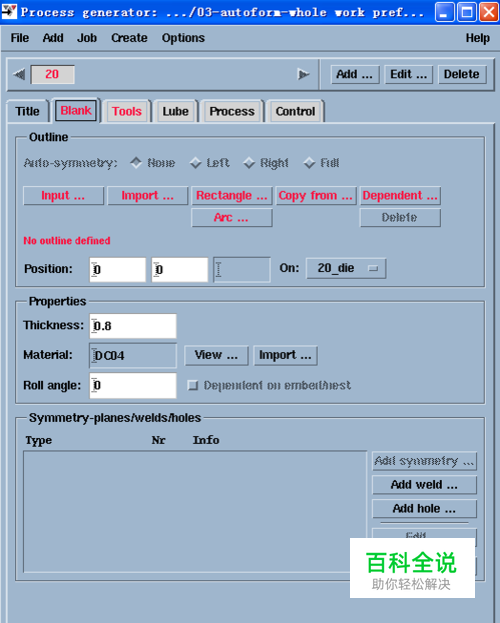500x623 pixels.
Task: Click the outline Import ... button
Action: pyautogui.click(x=147, y=195)
